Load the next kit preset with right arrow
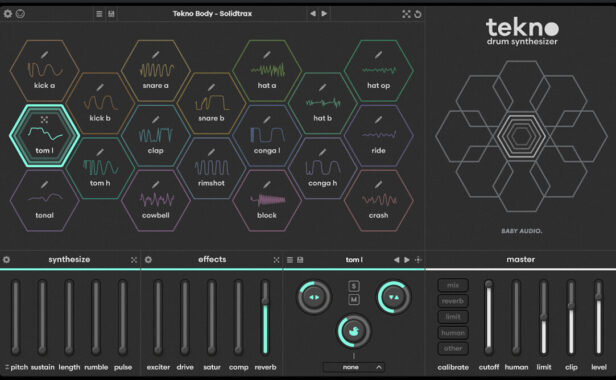Image resolution: width=616 pixels, height=380 pixels. 324,14
